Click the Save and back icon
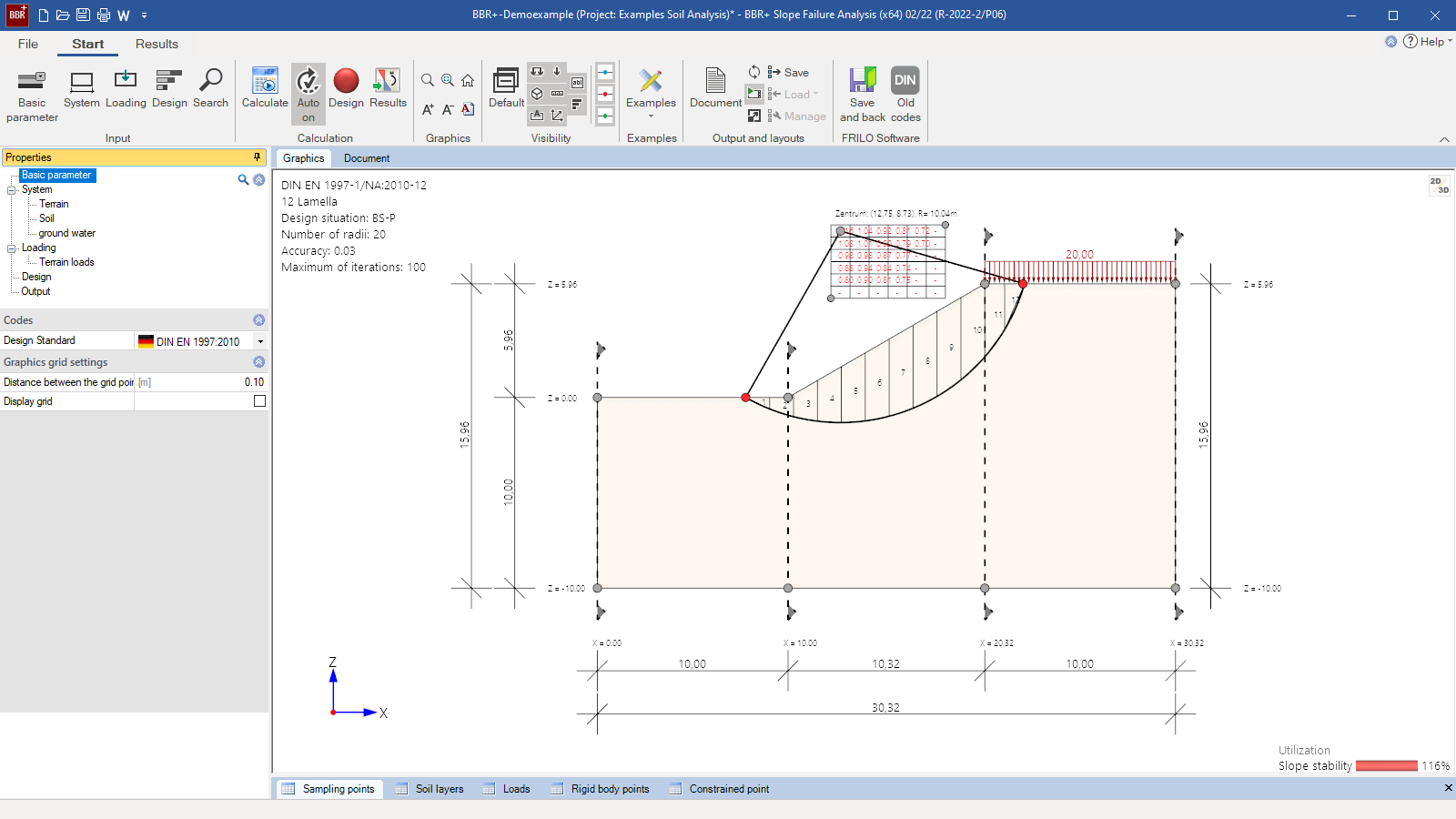1456x819 pixels. (x=862, y=95)
